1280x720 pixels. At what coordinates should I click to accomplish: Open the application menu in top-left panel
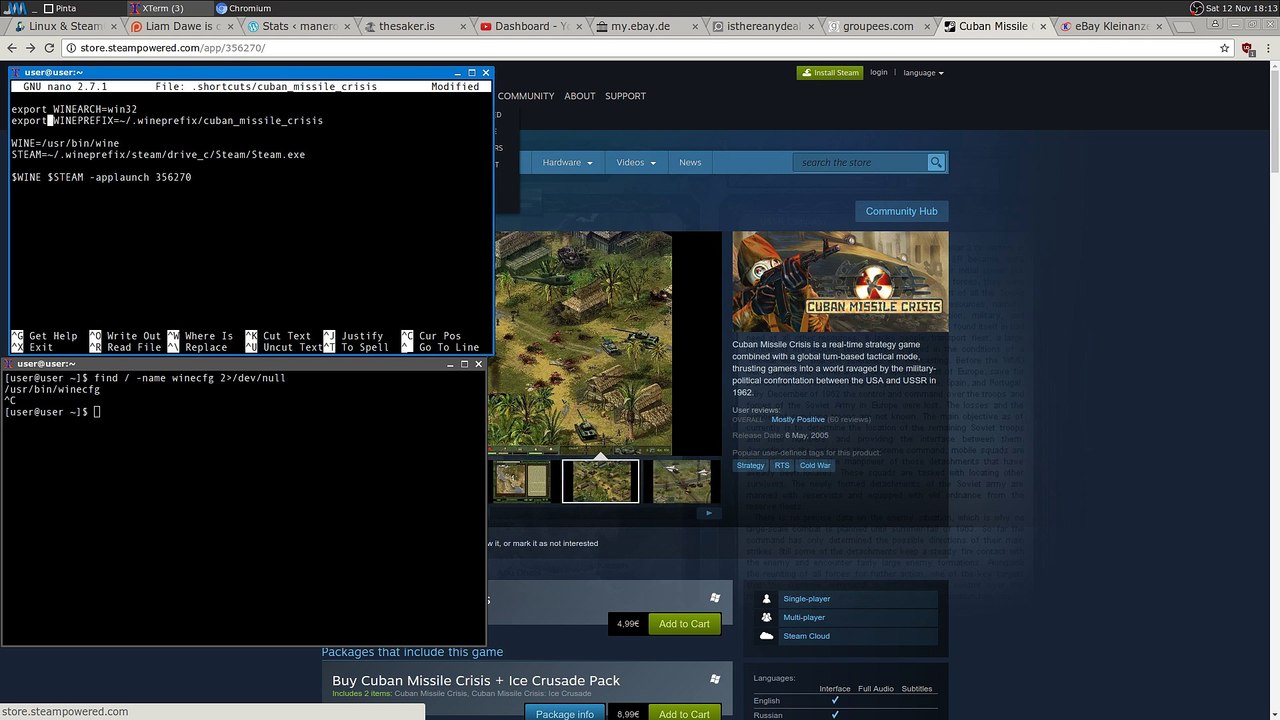[13, 8]
